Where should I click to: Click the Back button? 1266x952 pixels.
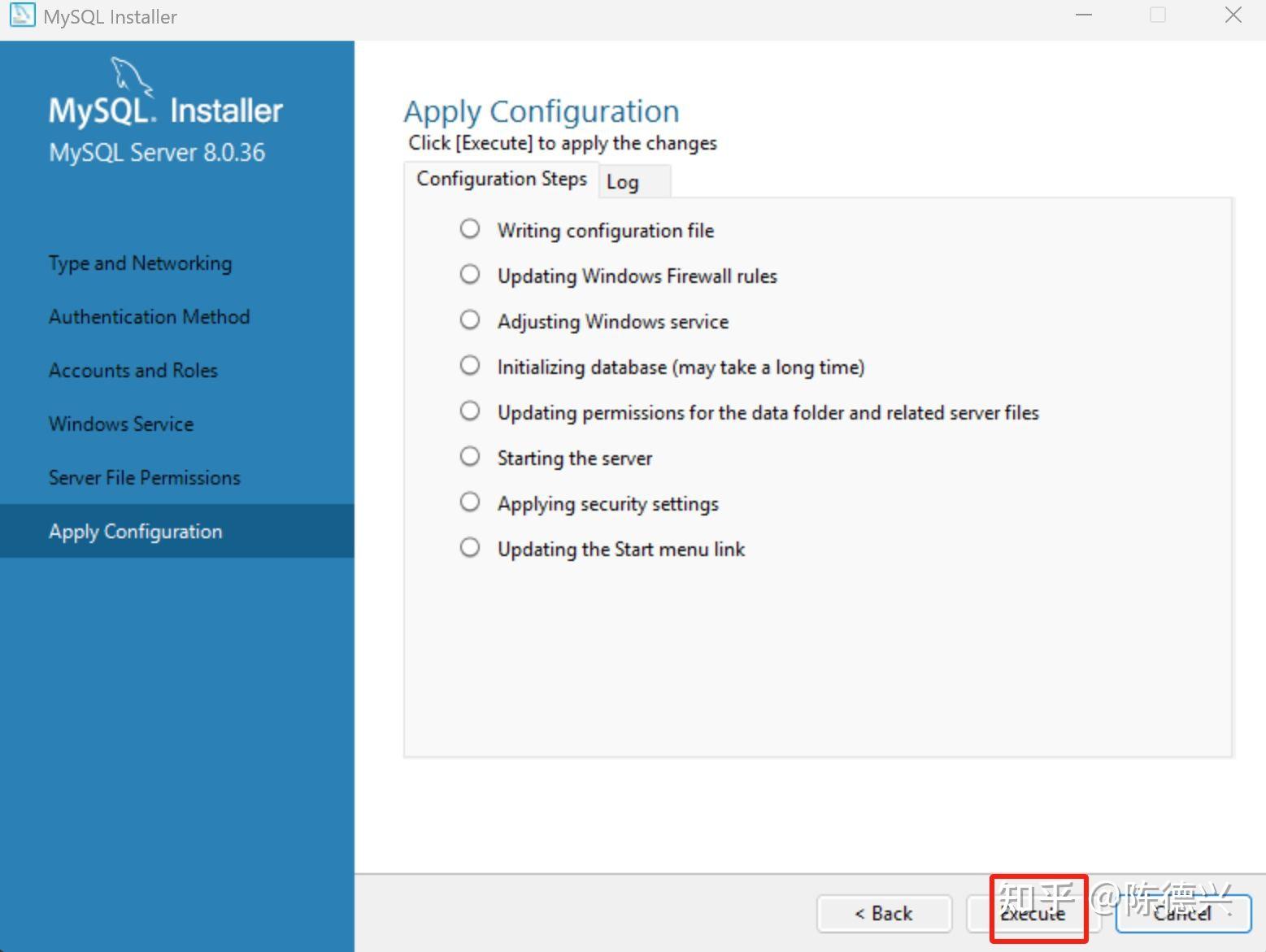click(884, 914)
